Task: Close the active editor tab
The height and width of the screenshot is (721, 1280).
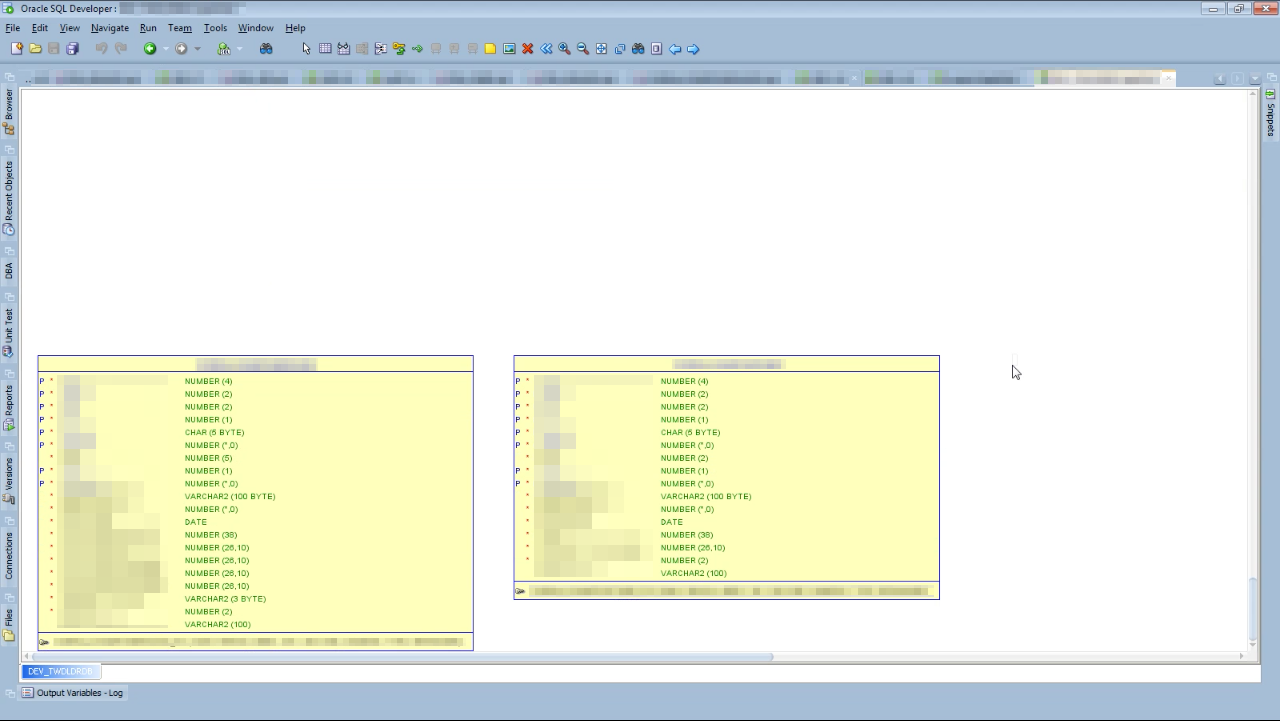Action: (x=1168, y=78)
